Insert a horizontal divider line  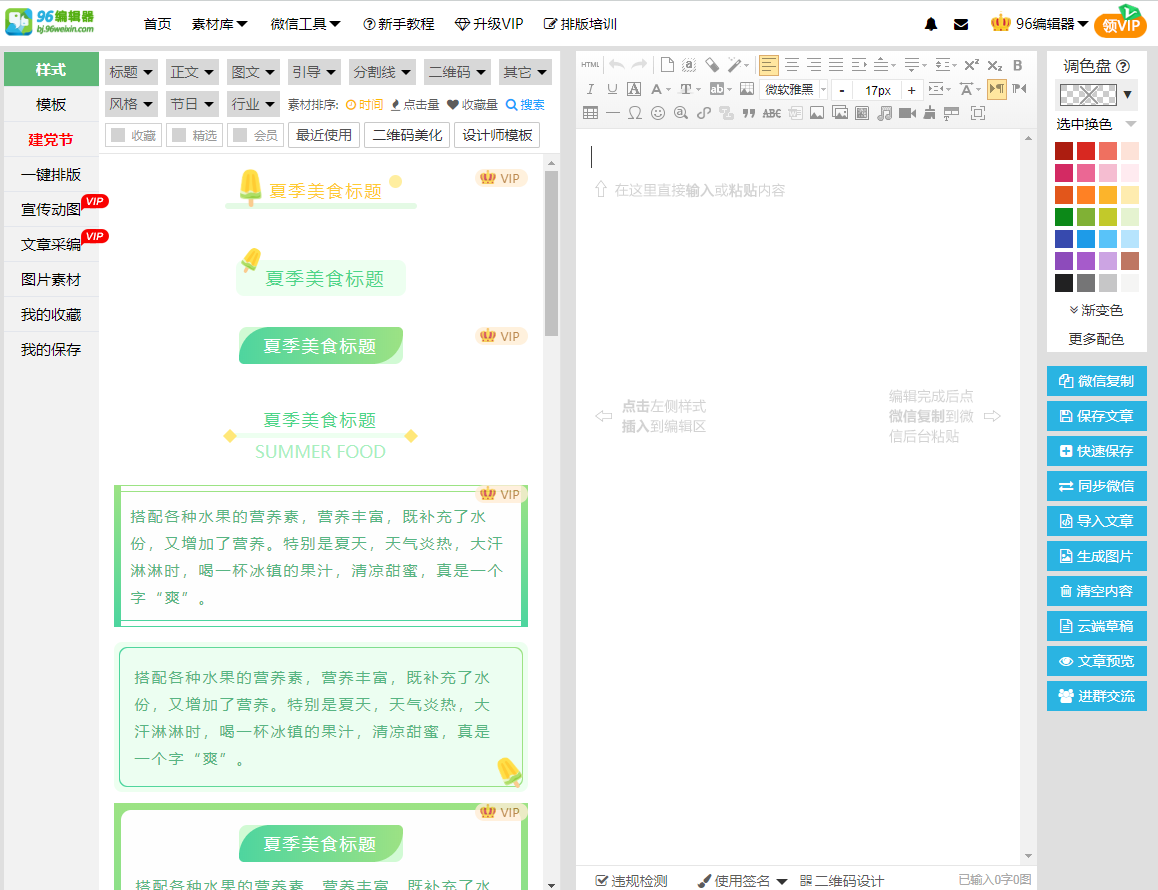click(613, 112)
